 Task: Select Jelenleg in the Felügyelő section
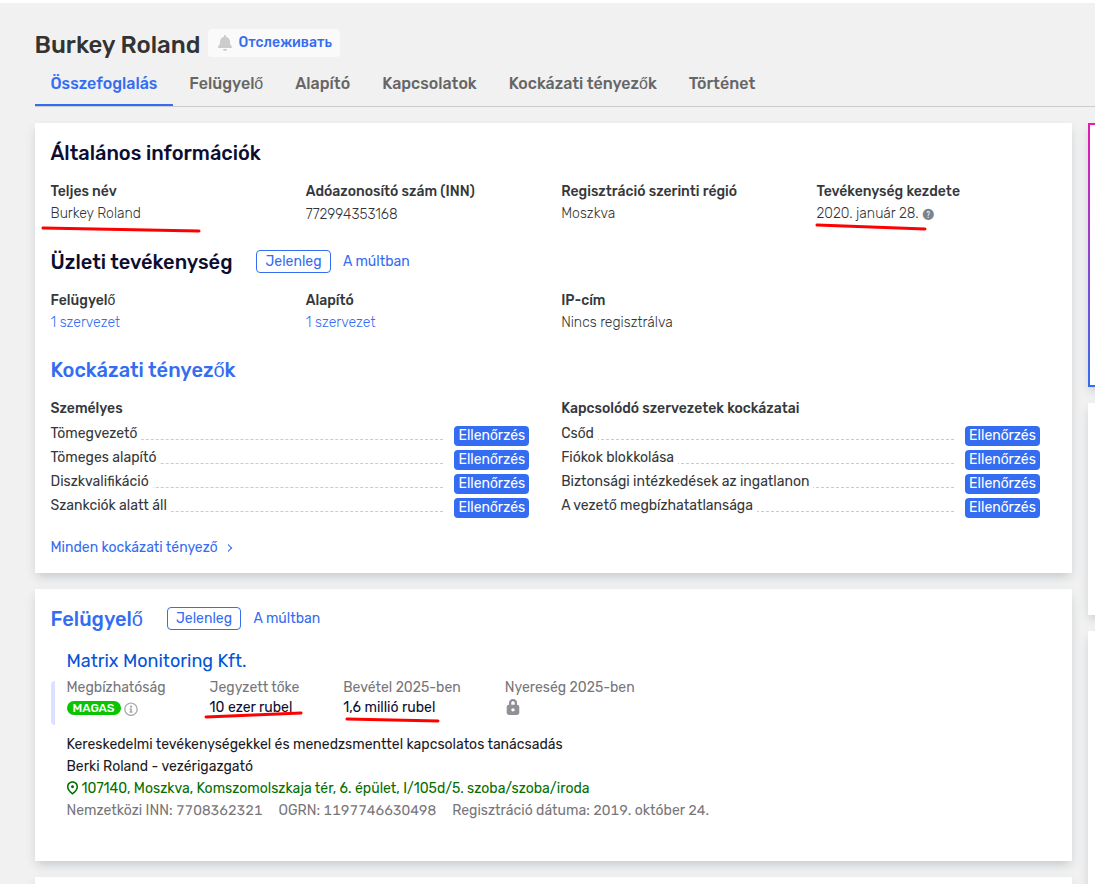coord(204,618)
